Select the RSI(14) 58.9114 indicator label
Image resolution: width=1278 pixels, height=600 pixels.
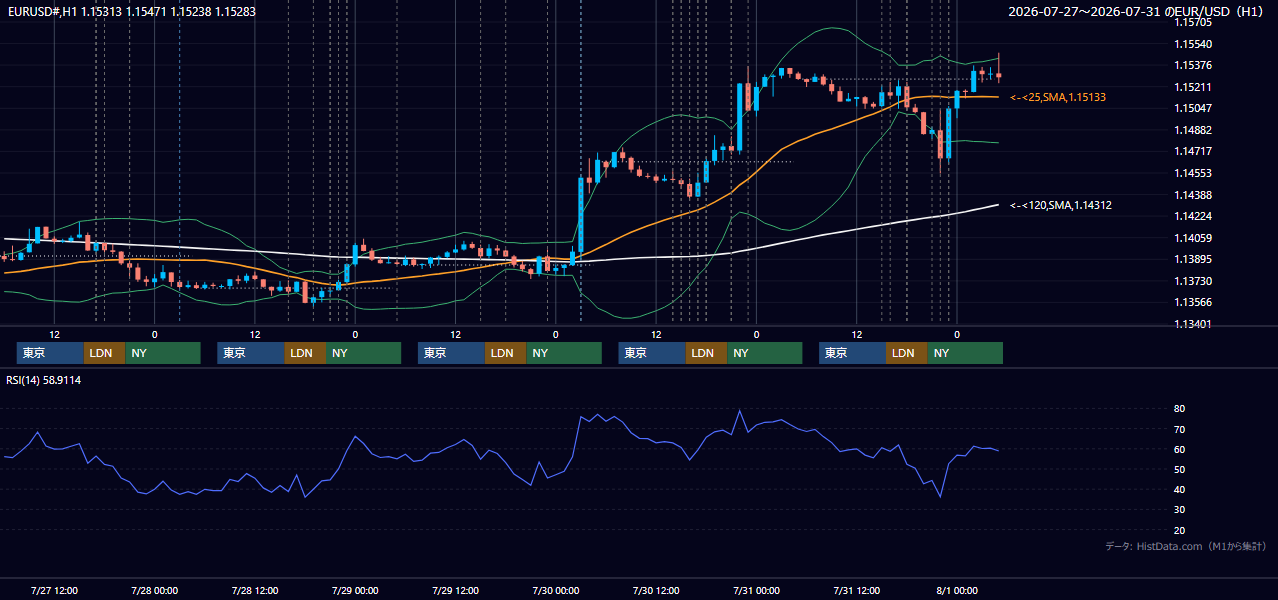point(44,380)
